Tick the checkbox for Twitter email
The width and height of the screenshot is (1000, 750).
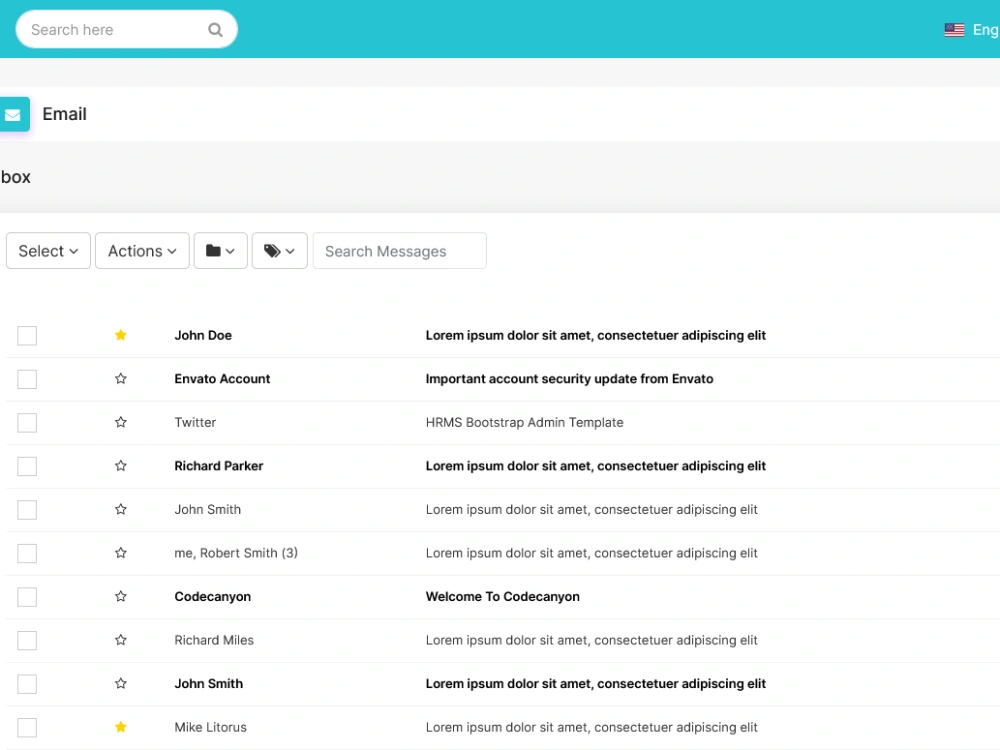(27, 422)
